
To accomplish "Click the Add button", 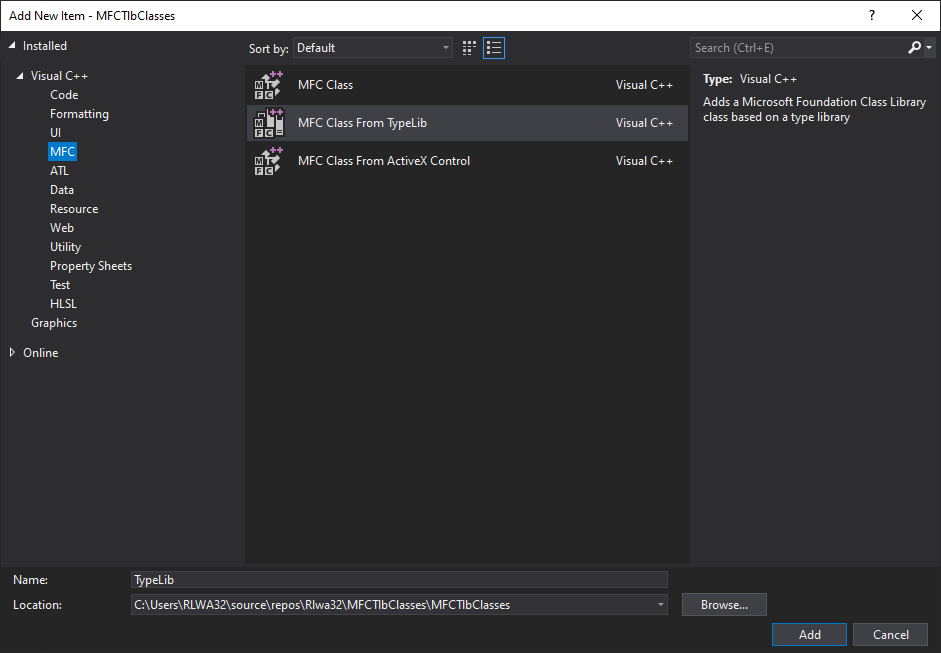I will (x=809, y=634).
